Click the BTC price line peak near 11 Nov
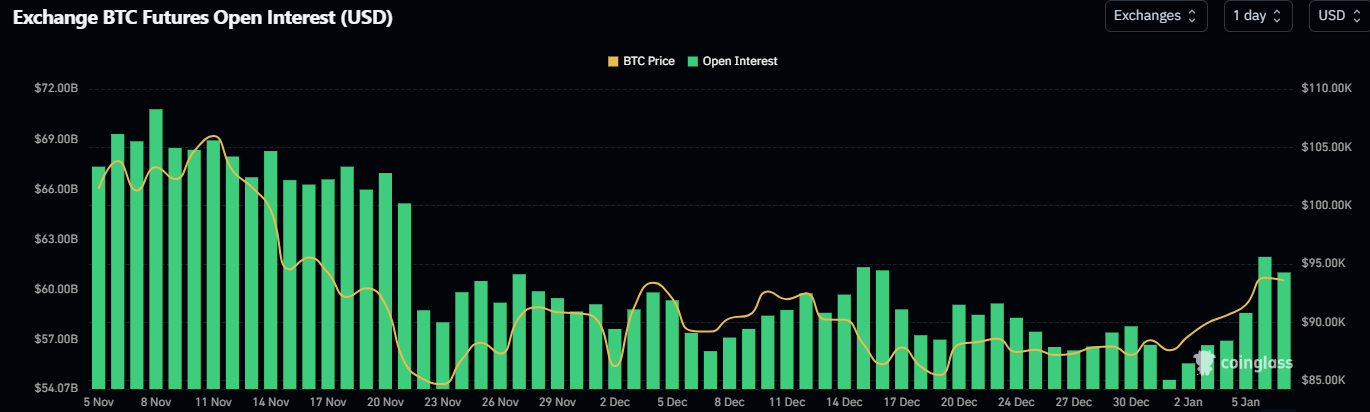The height and width of the screenshot is (412, 1370). click(x=213, y=137)
